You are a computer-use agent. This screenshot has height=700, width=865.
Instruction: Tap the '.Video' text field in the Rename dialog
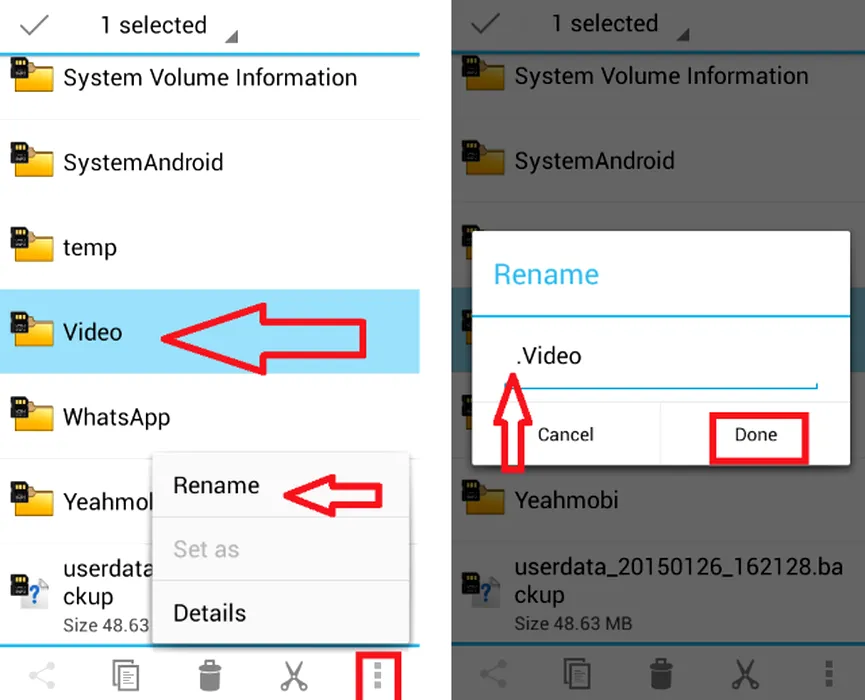point(660,360)
